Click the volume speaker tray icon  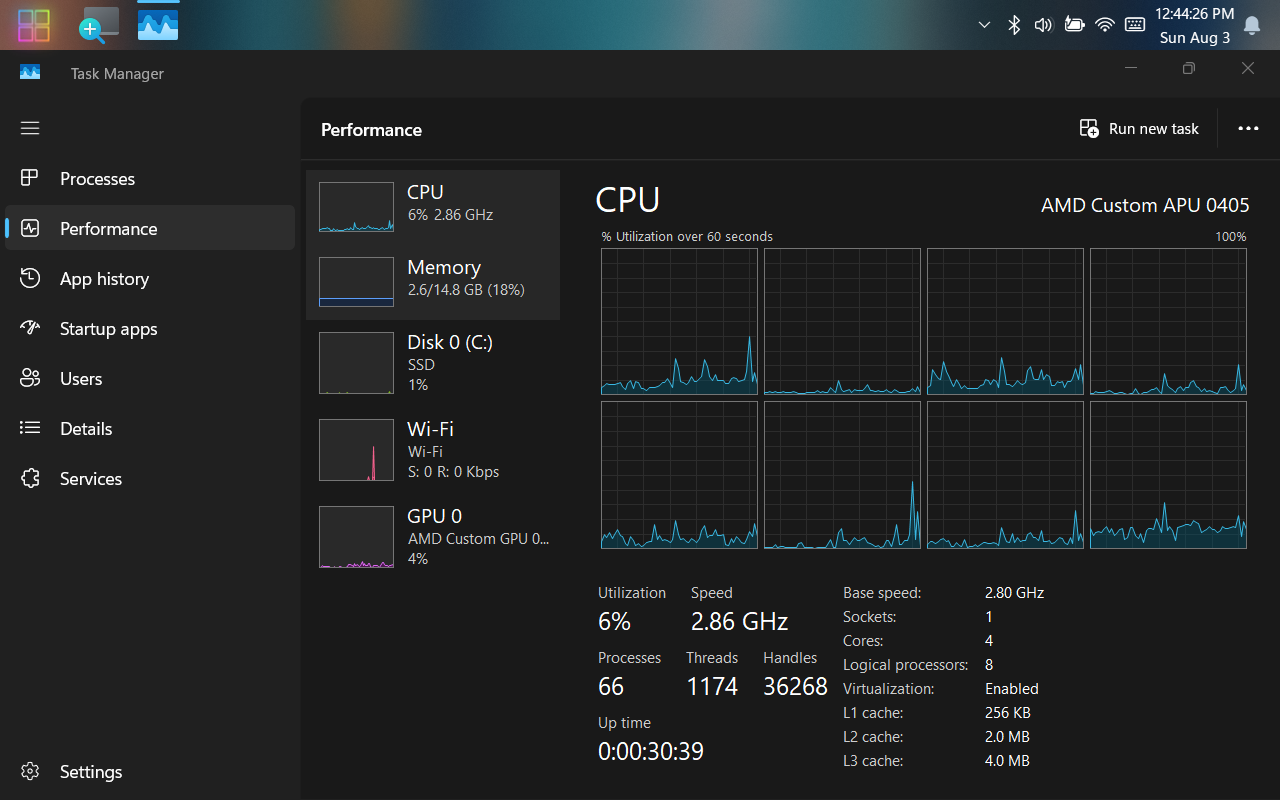[1043, 25]
